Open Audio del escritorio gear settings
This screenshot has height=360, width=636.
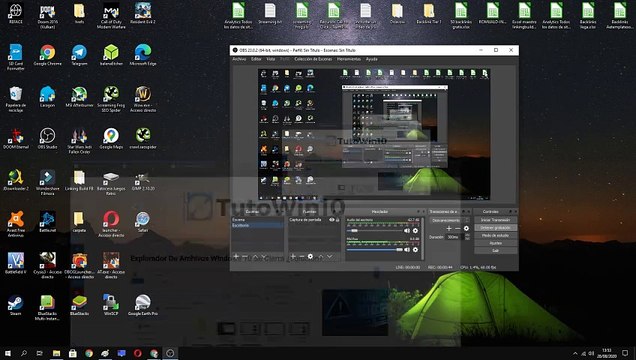click(x=415, y=230)
